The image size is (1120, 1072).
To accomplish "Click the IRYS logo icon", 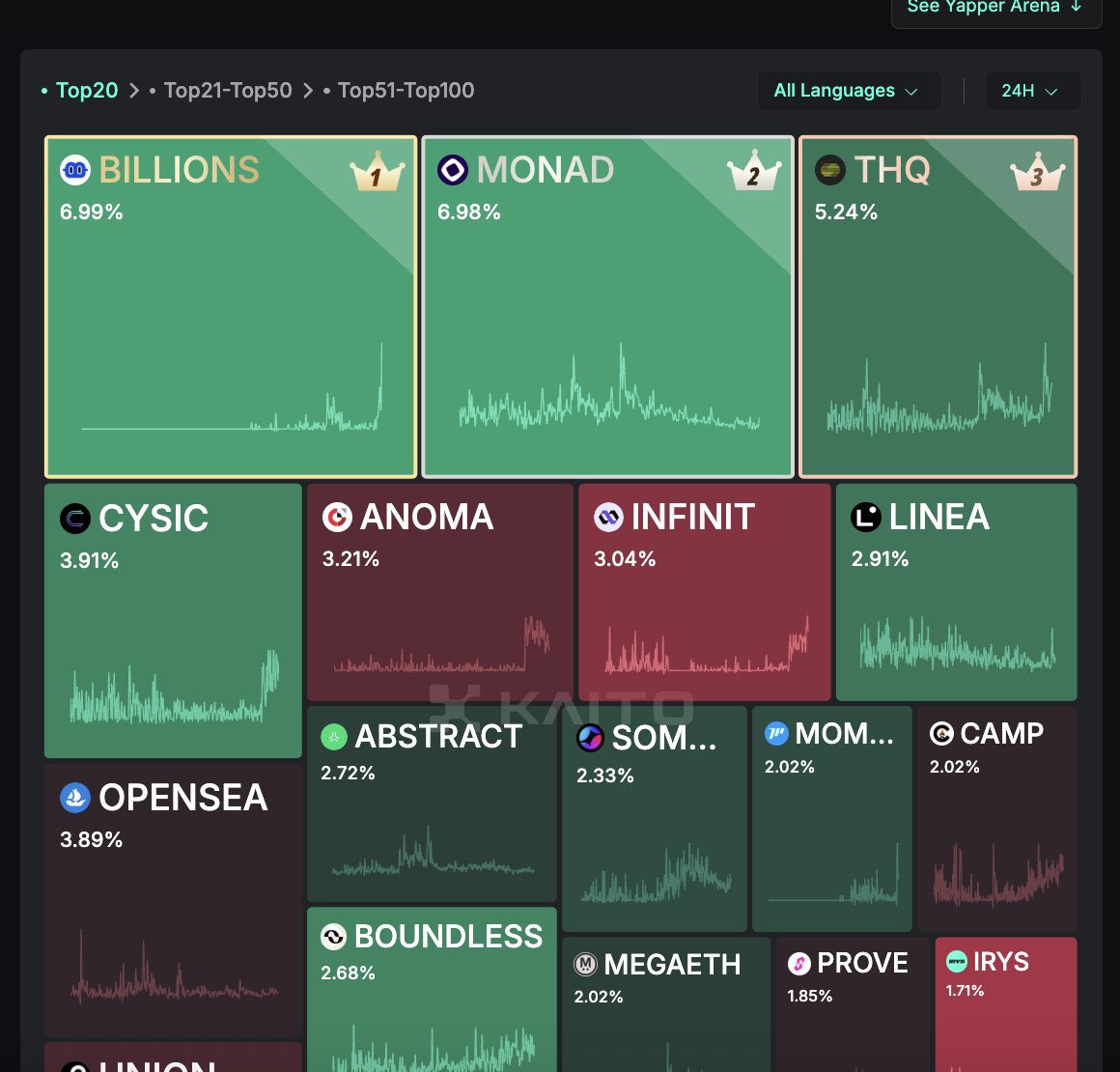I will pos(957,961).
